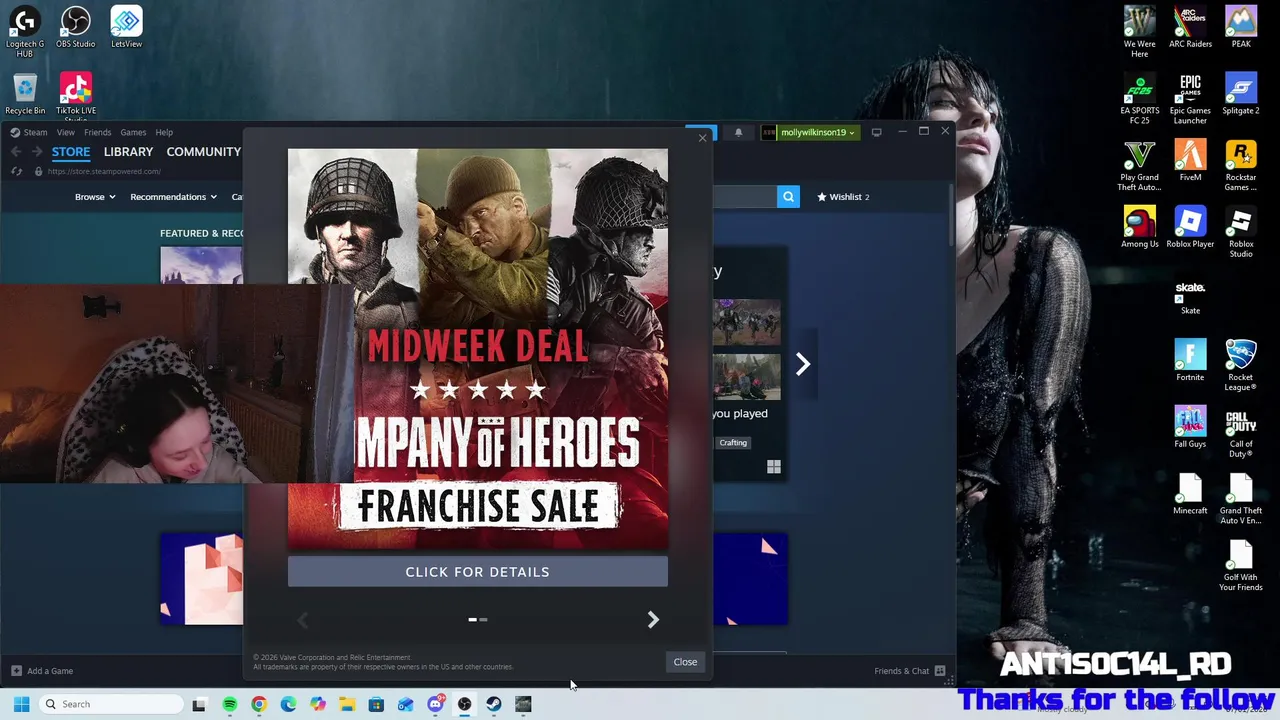1280x720 pixels.
Task: Open Roblox Studio desktop icon
Action: pos(1241,232)
